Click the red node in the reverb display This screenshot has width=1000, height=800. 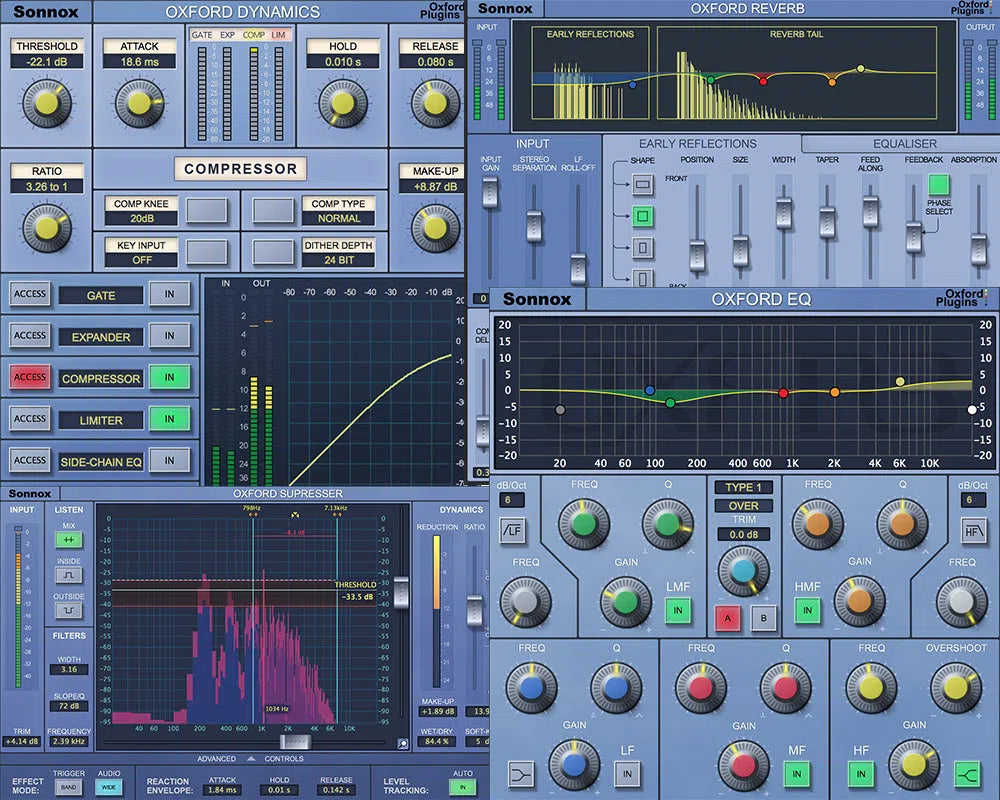click(763, 80)
